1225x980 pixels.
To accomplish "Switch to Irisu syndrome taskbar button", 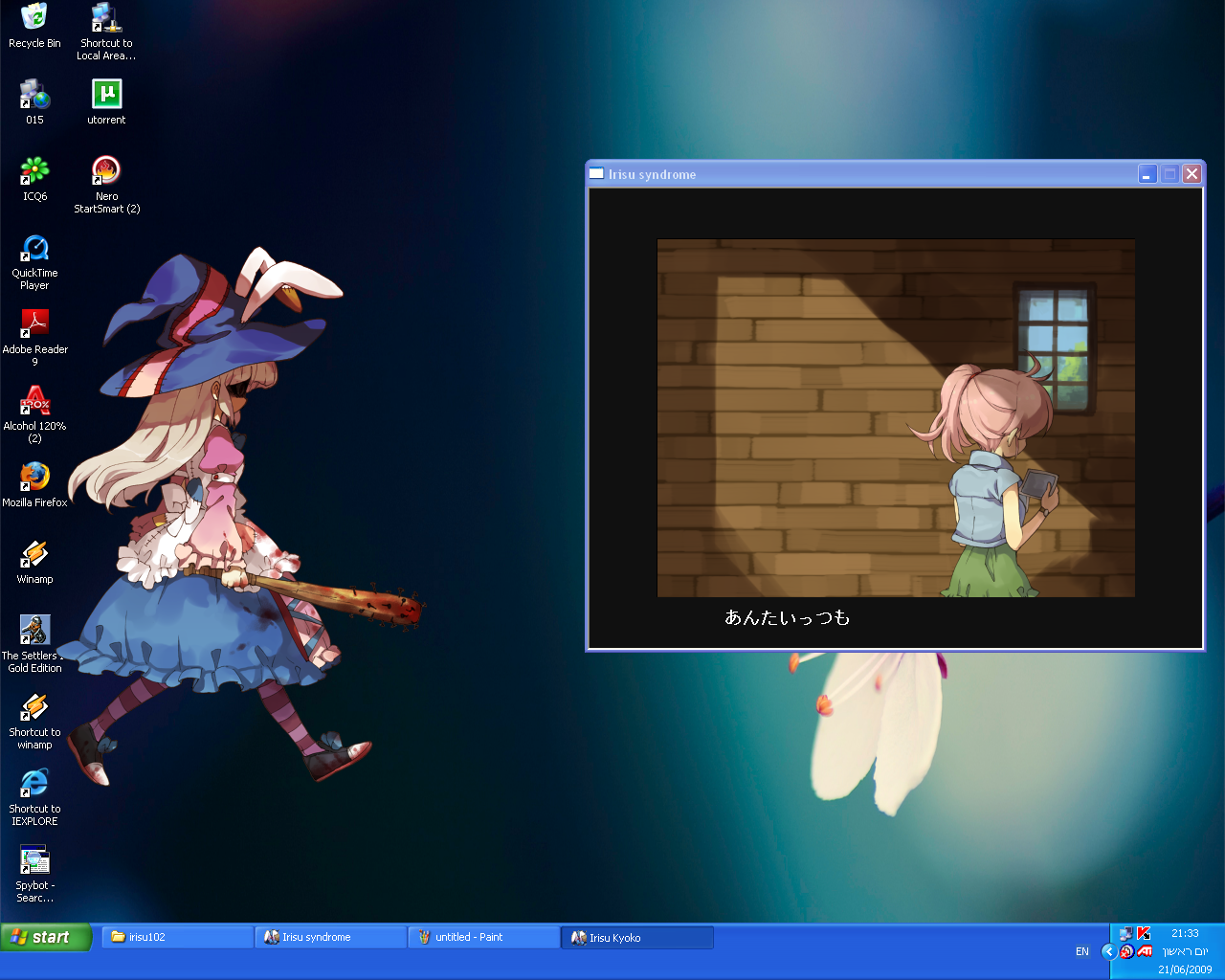I will coord(331,937).
